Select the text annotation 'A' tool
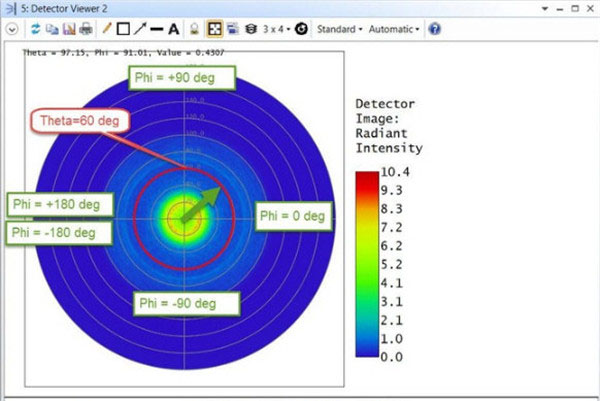 (x=173, y=29)
